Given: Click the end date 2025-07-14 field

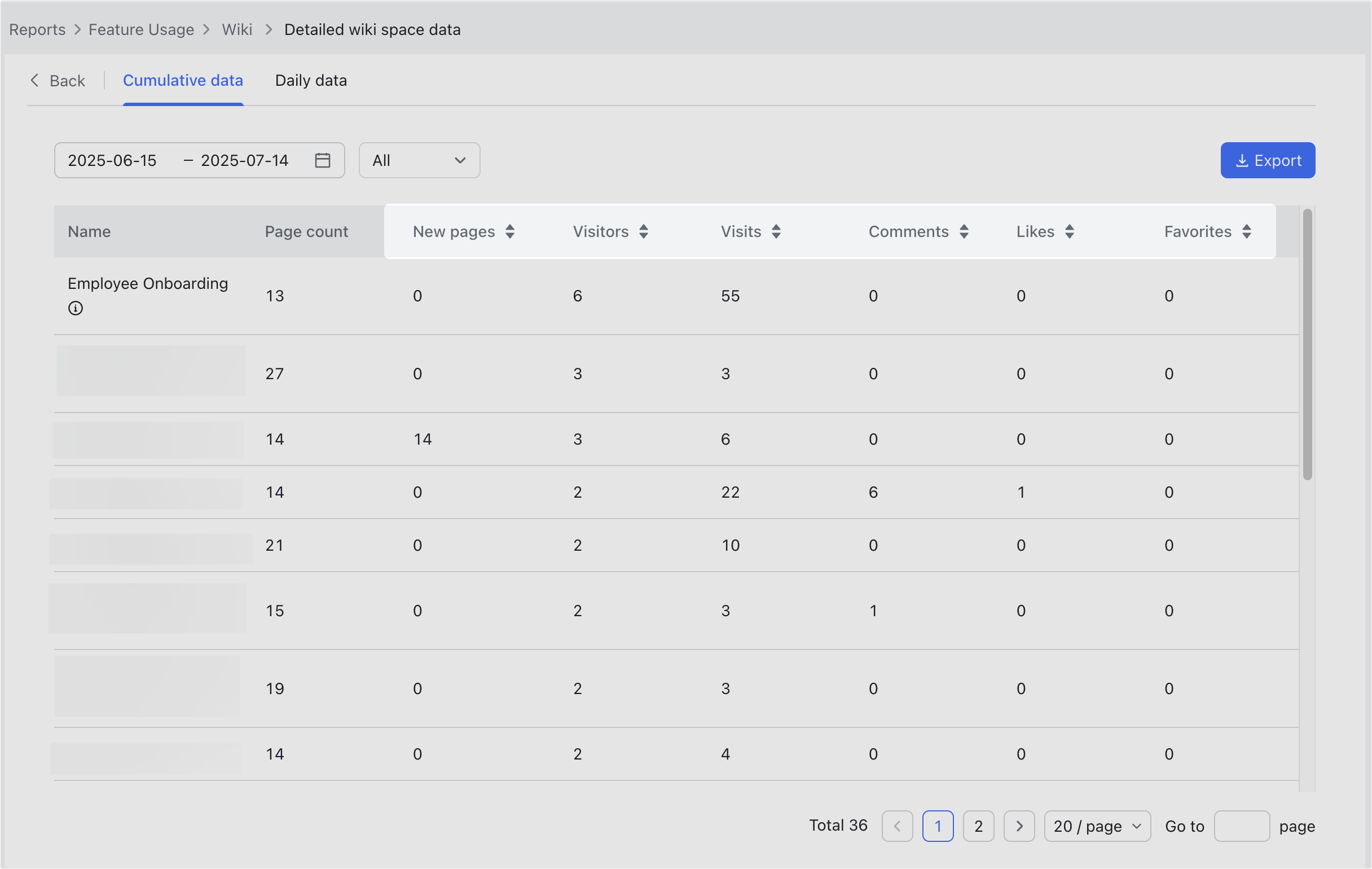Looking at the screenshot, I should click(x=245, y=160).
